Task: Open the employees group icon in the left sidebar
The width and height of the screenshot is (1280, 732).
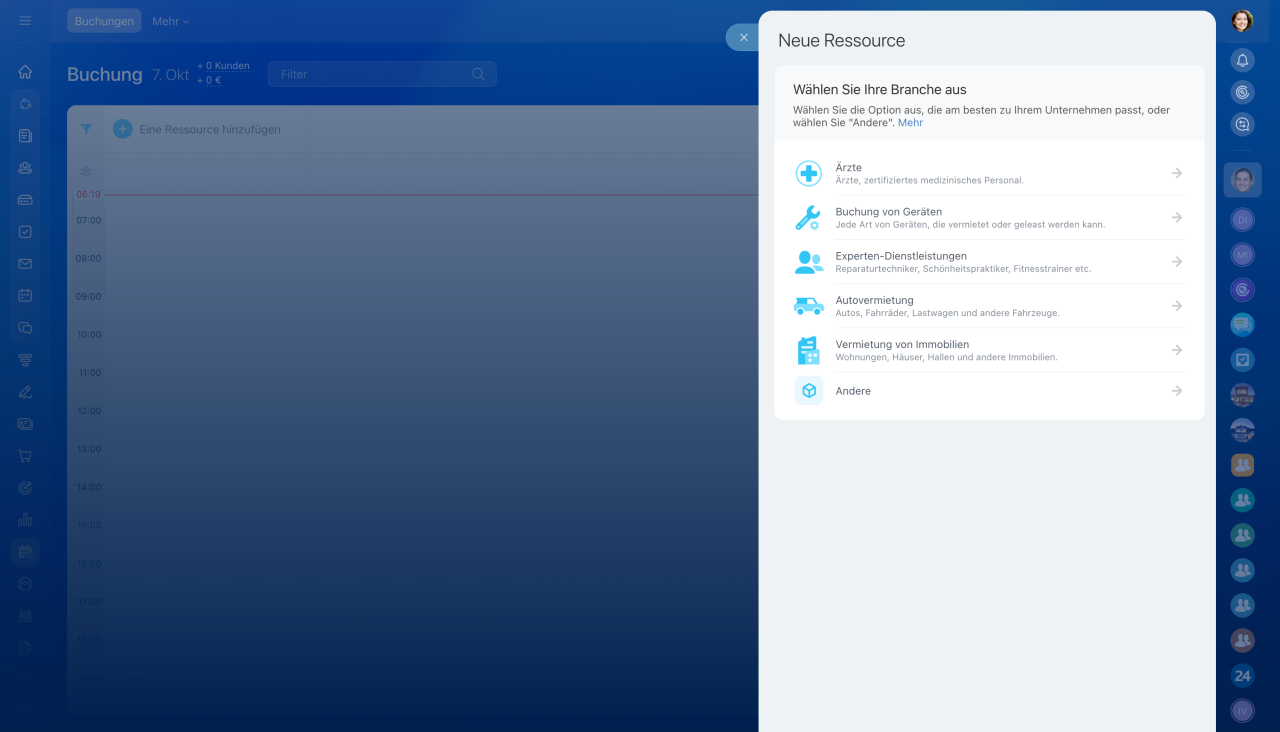Action: point(25,168)
